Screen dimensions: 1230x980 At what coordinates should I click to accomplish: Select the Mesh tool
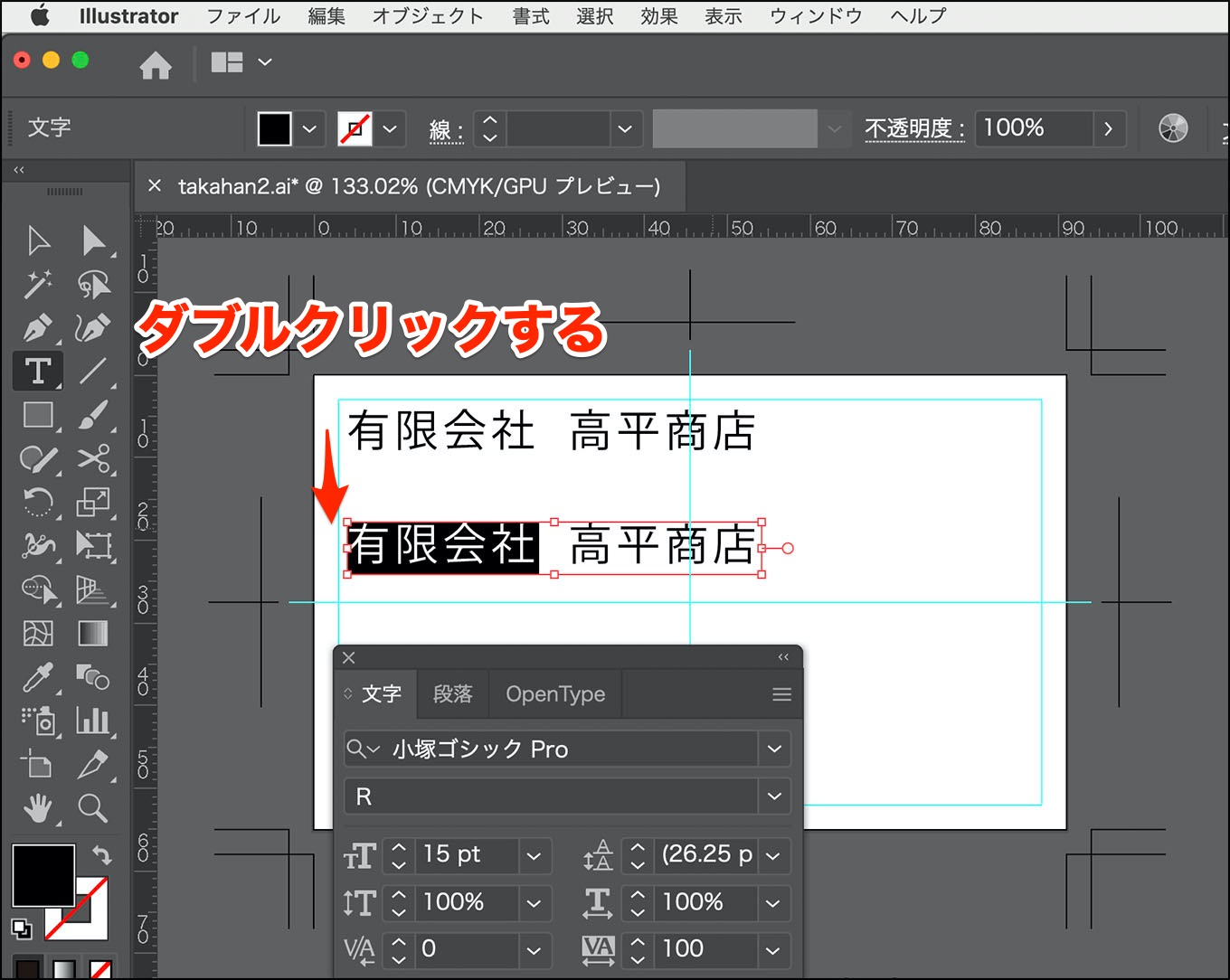pyautogui.click(x=38, y=633)
